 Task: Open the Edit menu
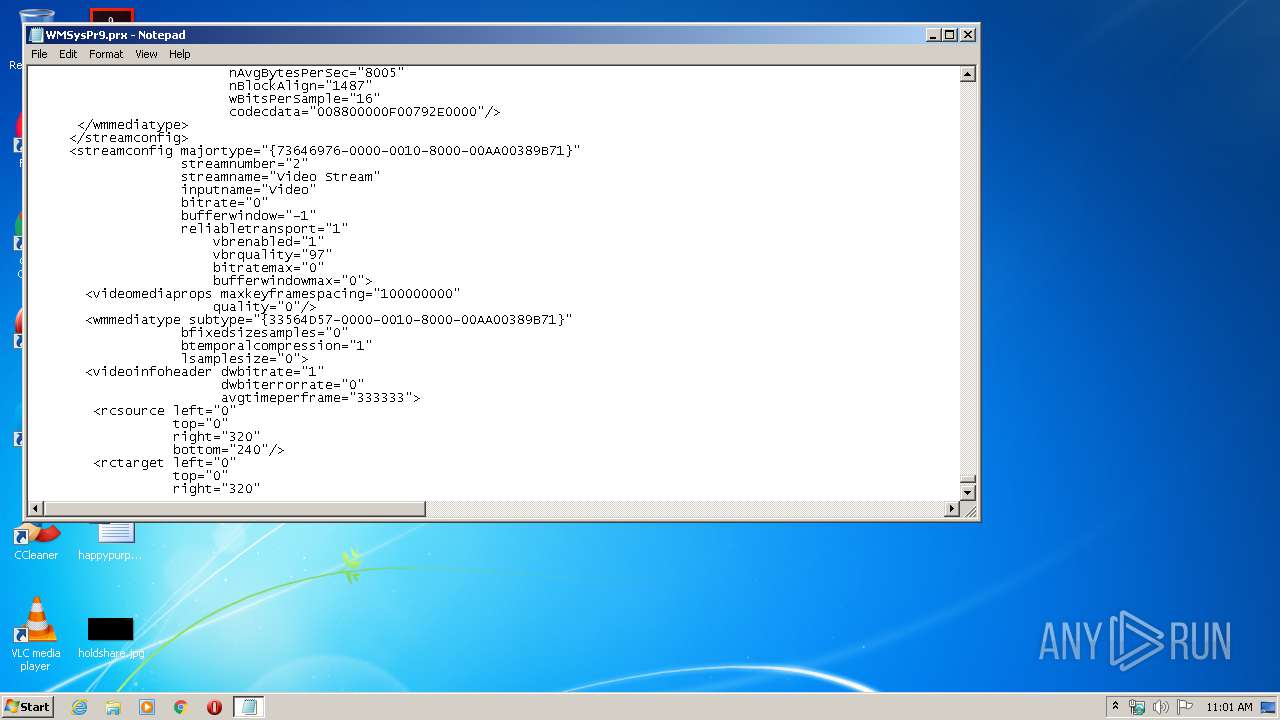68,54
